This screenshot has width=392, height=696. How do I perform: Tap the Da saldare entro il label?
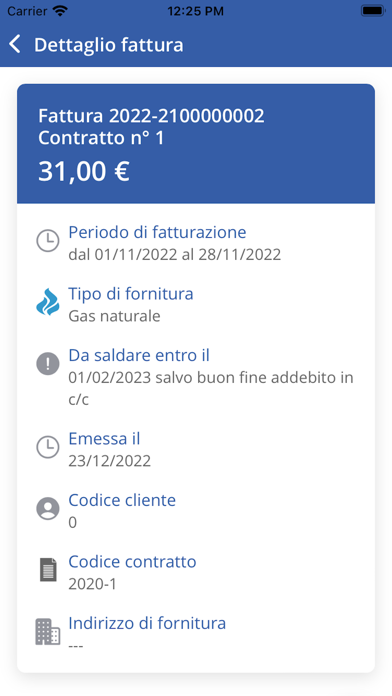tap(139, 355)
